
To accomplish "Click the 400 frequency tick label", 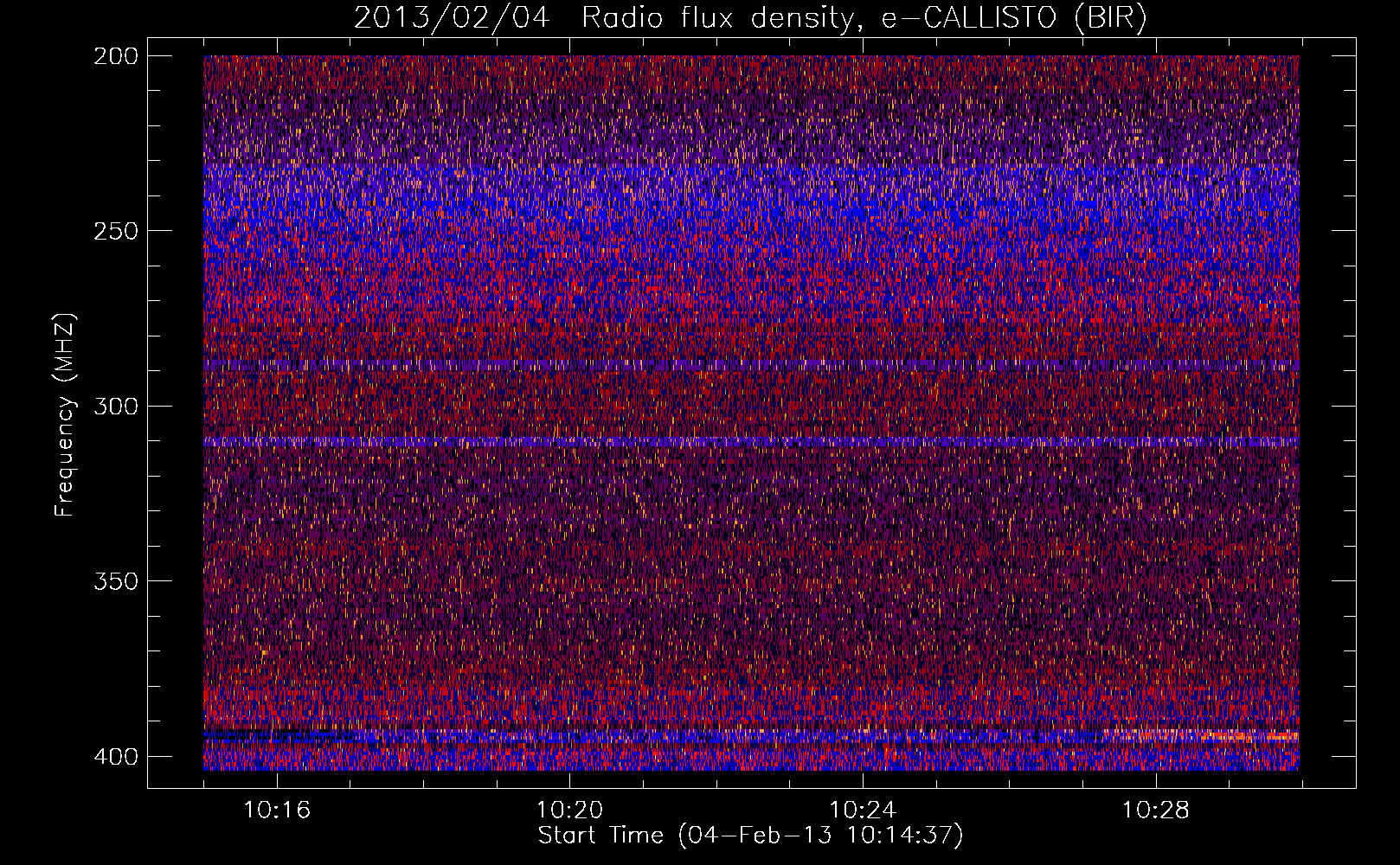I will (x=115, y=757).
